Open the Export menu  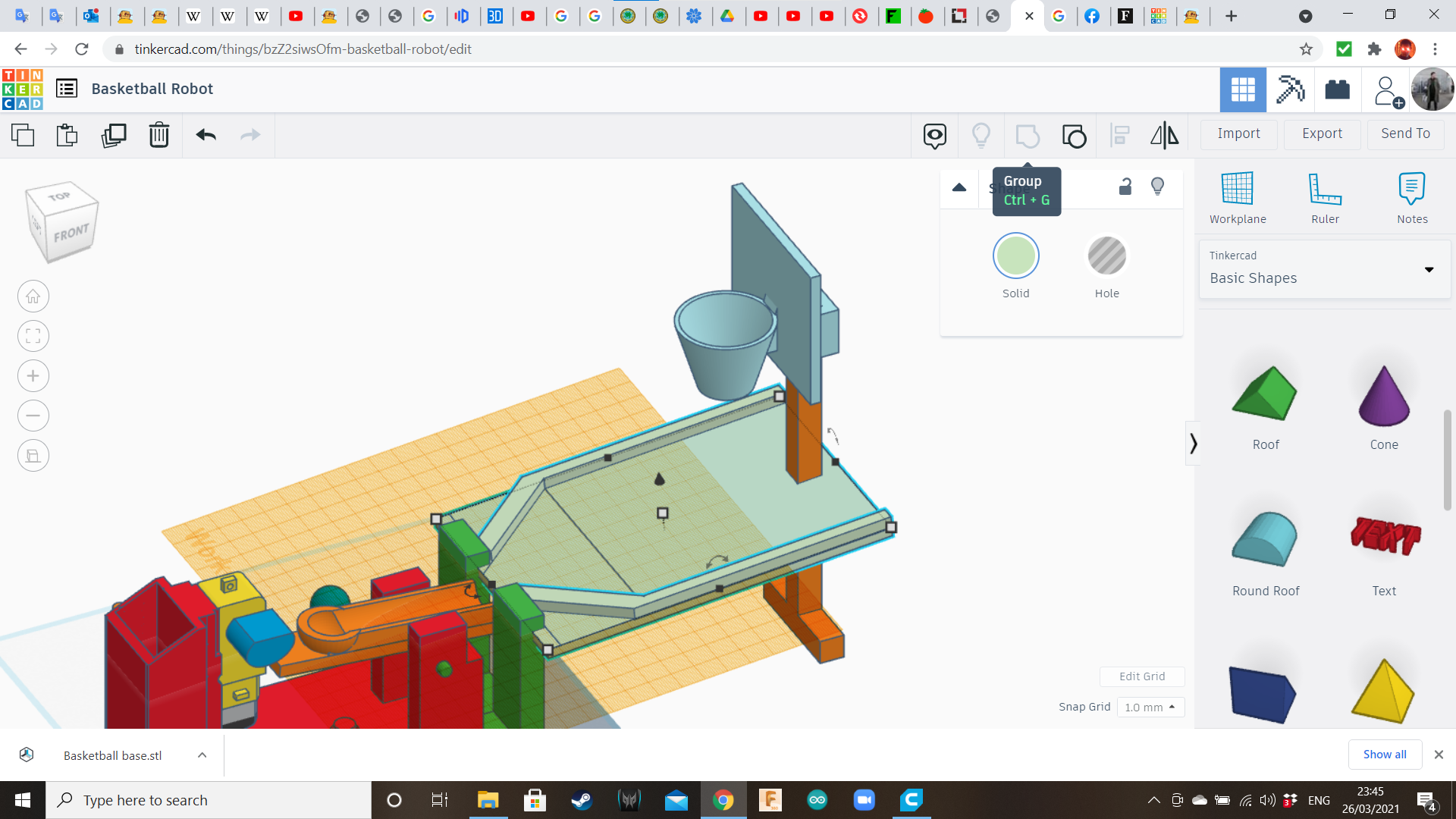[1322, 133]
